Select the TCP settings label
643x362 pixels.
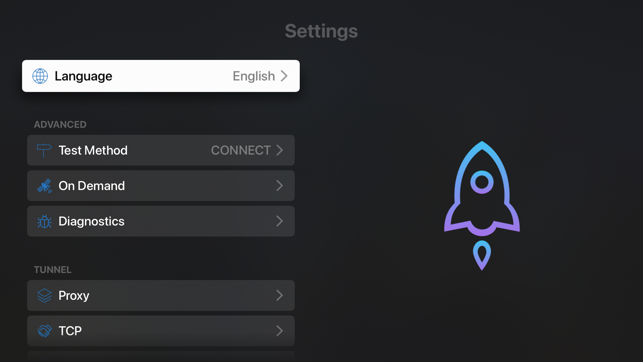pyautogui.click(x=70, y=331)
